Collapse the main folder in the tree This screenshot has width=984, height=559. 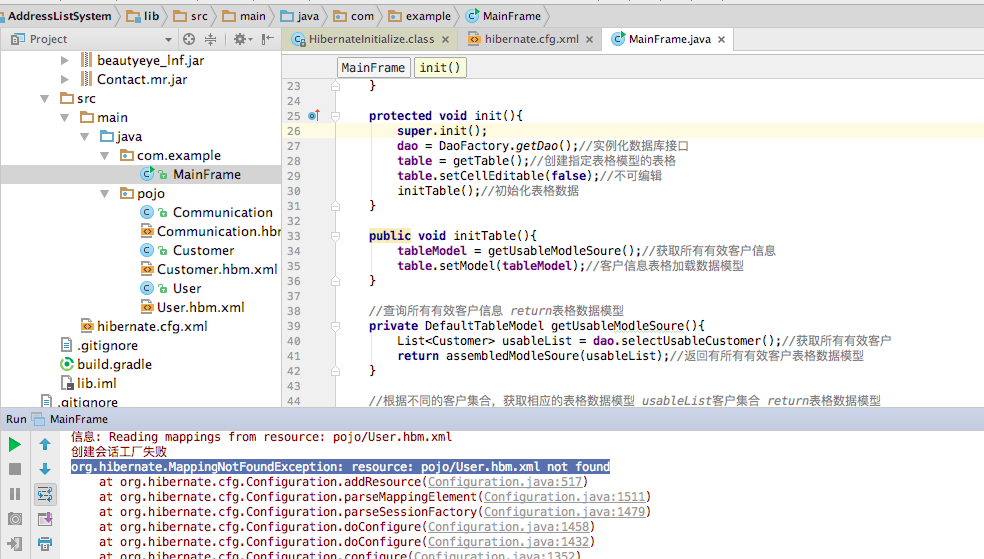65,117
